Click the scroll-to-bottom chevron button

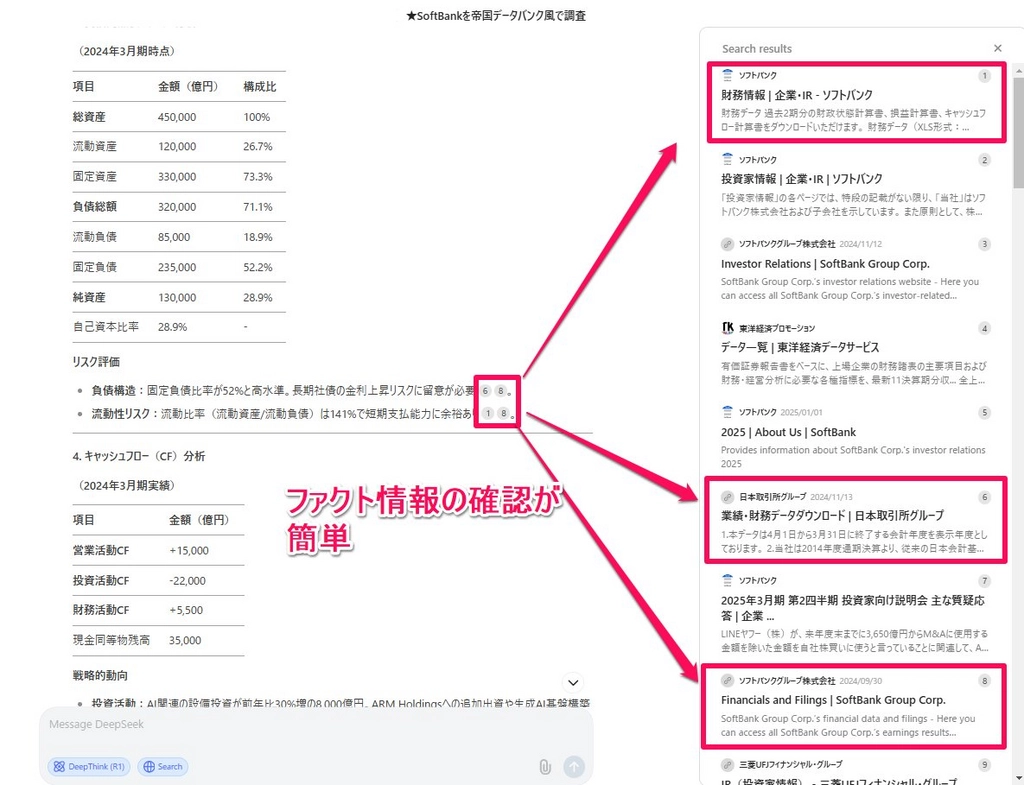click(x=573, y=682)
